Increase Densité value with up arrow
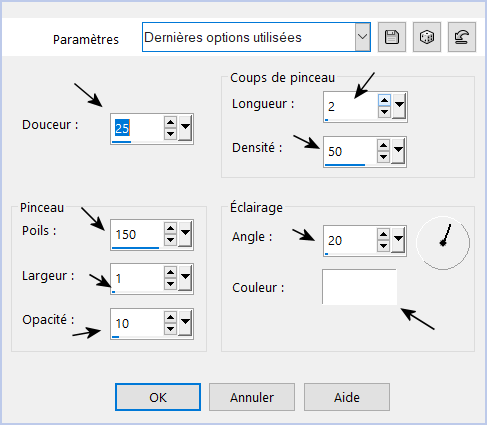The image size is (487, 425). coord(383,145)
